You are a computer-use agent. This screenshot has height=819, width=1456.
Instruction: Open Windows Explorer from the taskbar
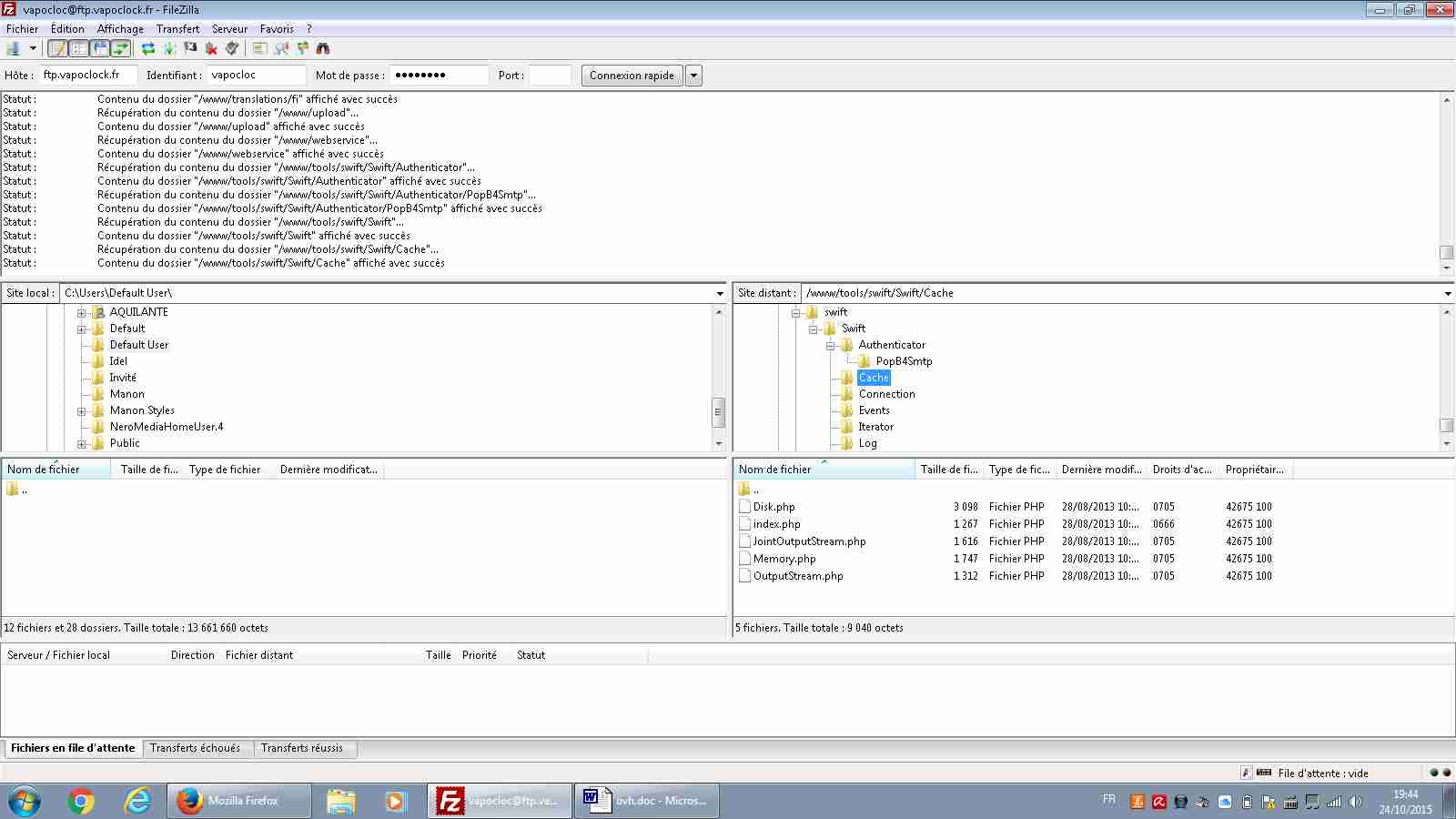[x=341, y=801]
